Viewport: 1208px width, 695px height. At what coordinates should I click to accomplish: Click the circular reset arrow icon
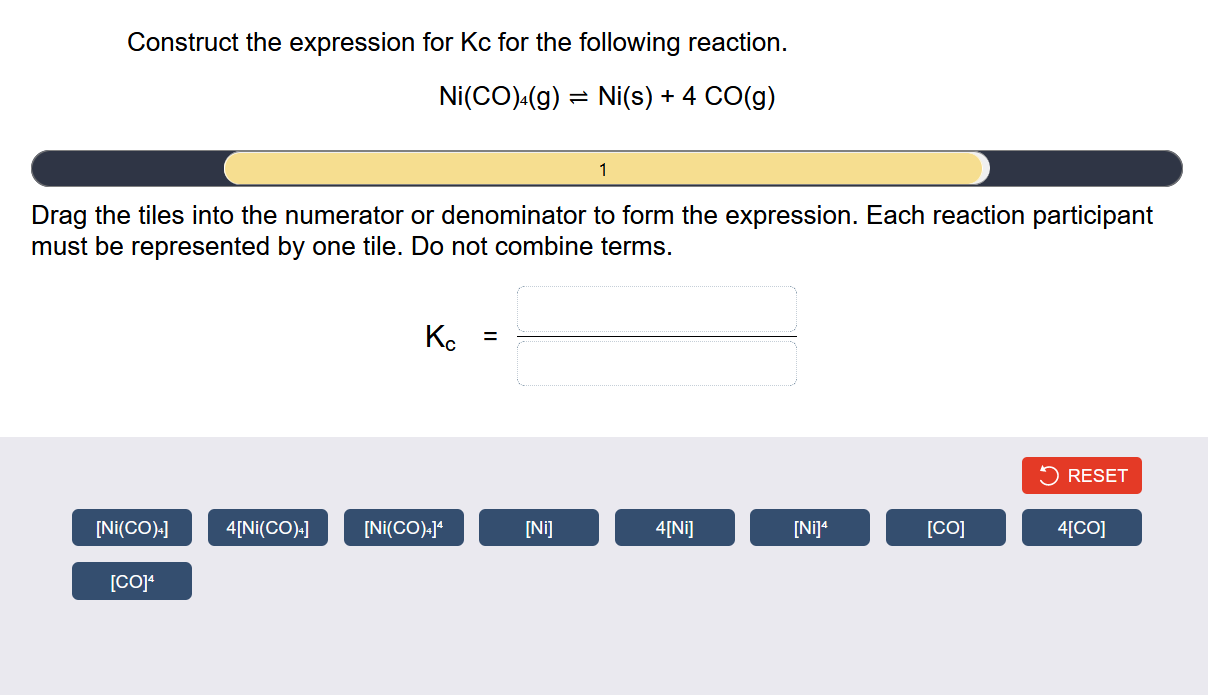tap(1047, 475)
